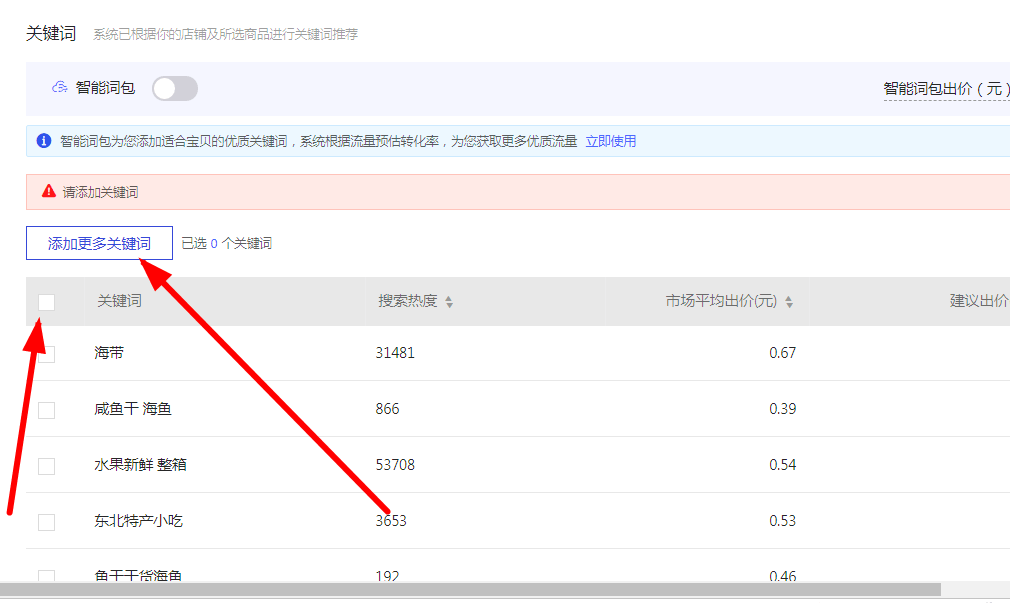Click the average bid value 0.54
Viewport: 1010px width, 603px height.
point(783,465)
